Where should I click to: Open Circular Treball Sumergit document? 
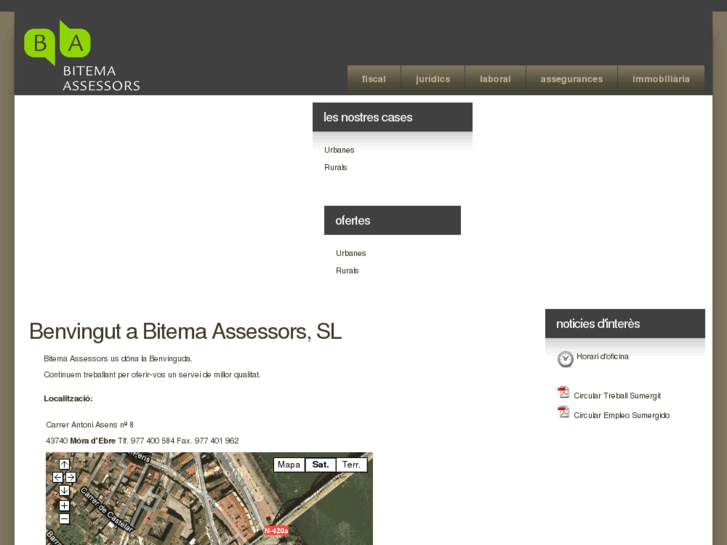[617, 396]
